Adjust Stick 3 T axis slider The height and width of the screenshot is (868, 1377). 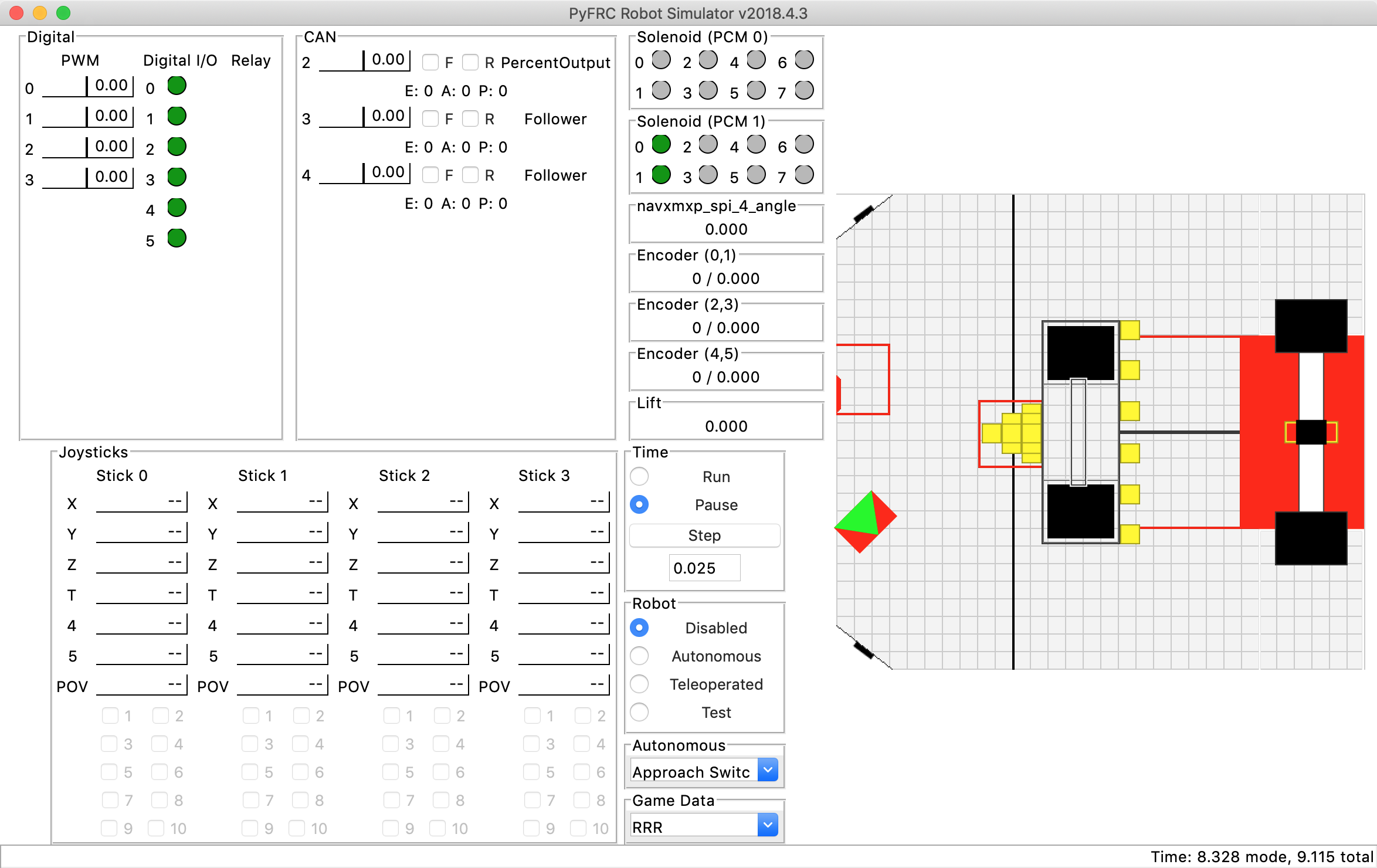[x=564, y=594]
